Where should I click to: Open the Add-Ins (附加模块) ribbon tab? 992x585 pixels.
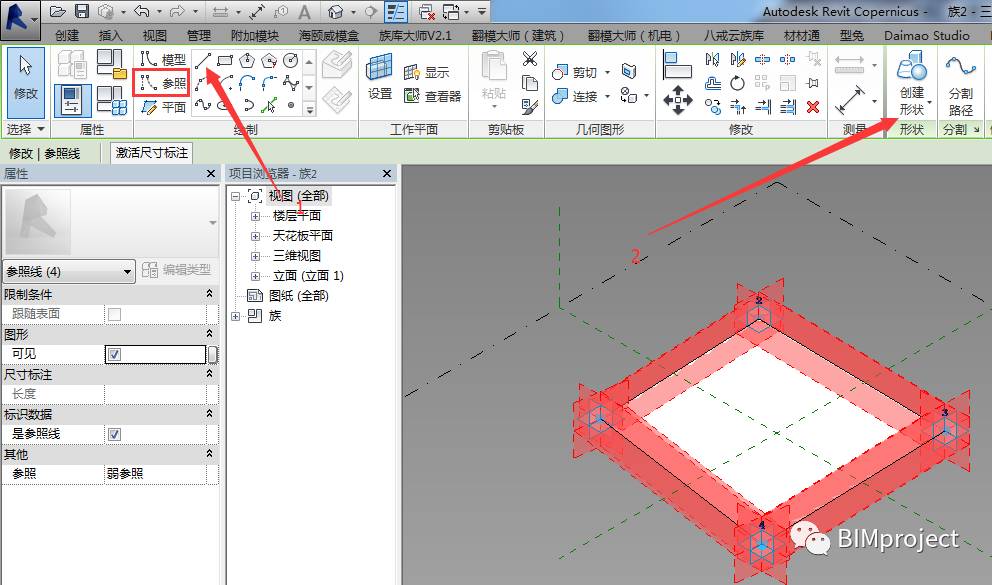(x=254, y=35)
